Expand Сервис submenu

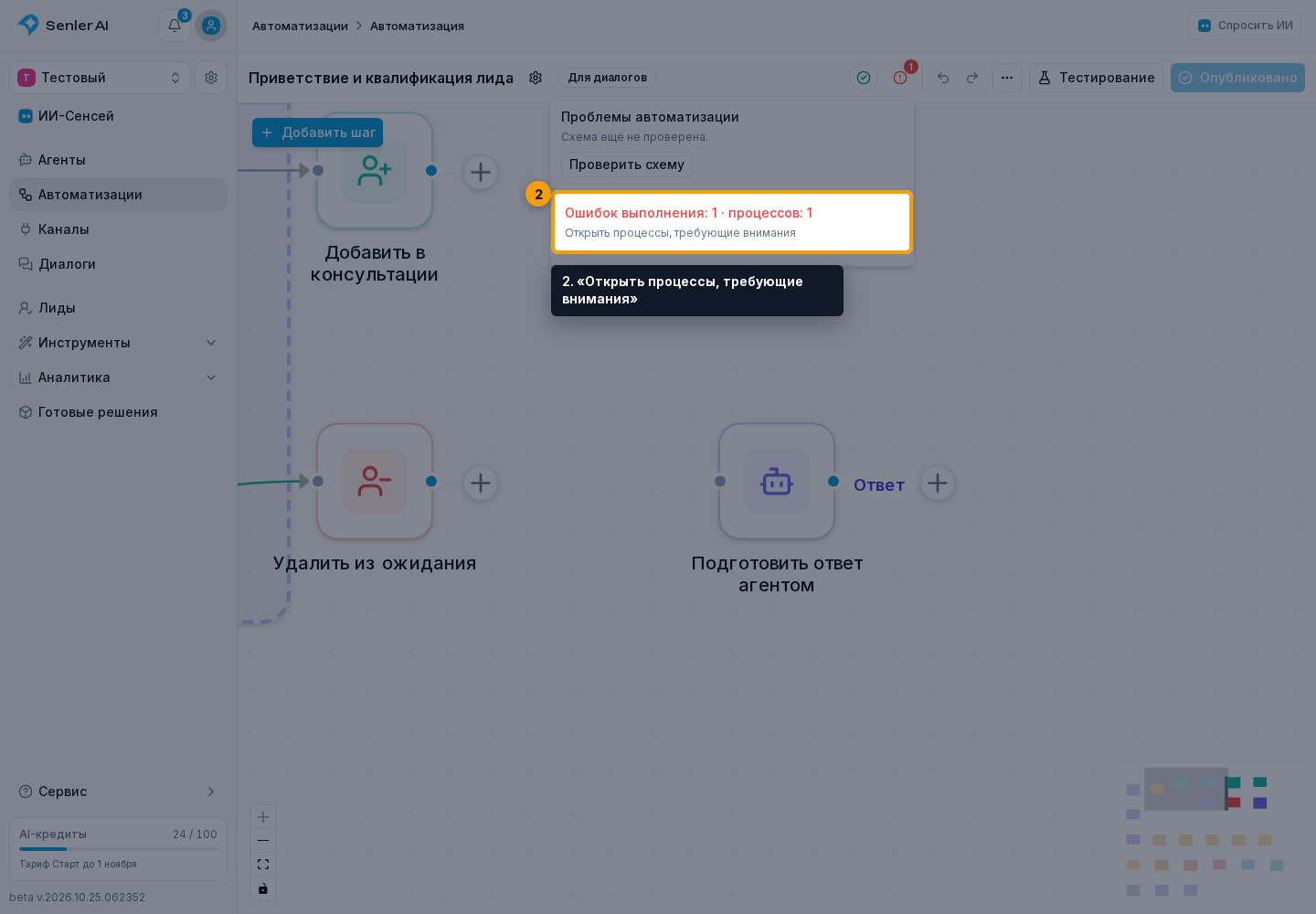point(119,792)
